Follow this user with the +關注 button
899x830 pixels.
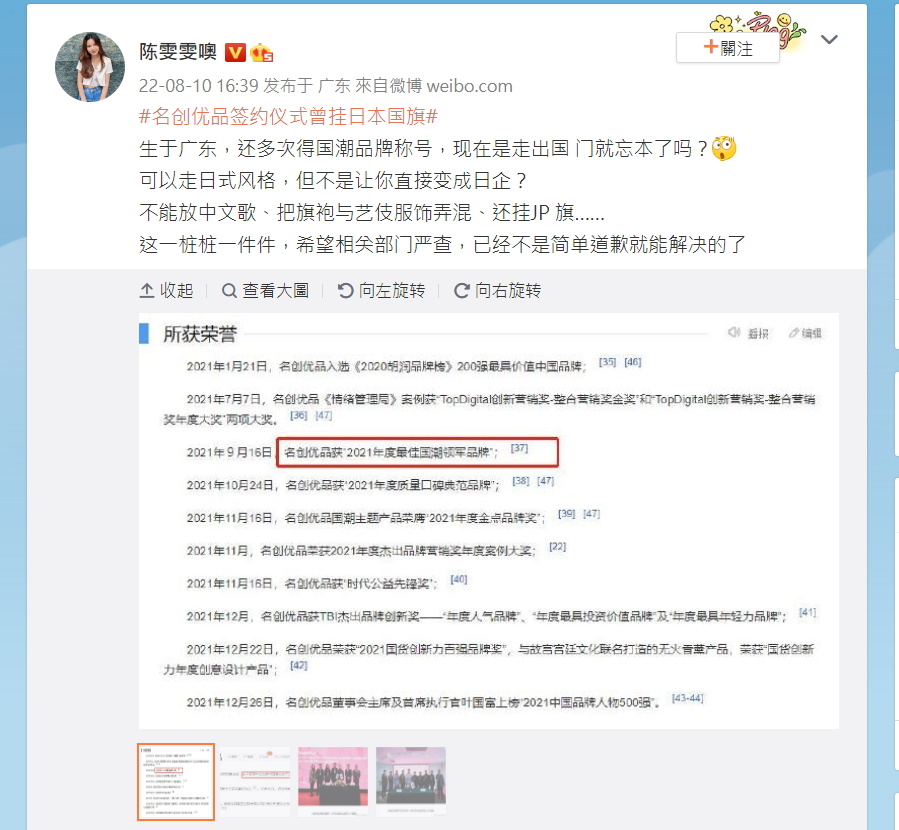(x=728, y=48)
